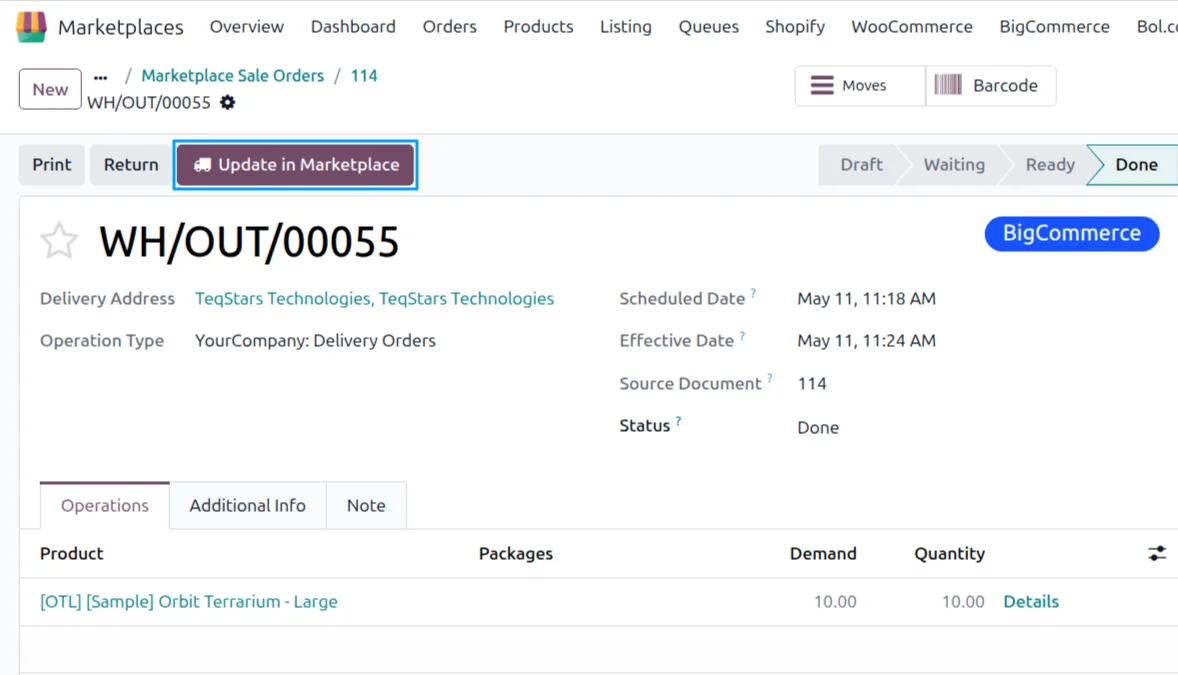The height and width of the screenshot is (675, 1178).
Task: Click the Print button
Action: tap(52, 165)
